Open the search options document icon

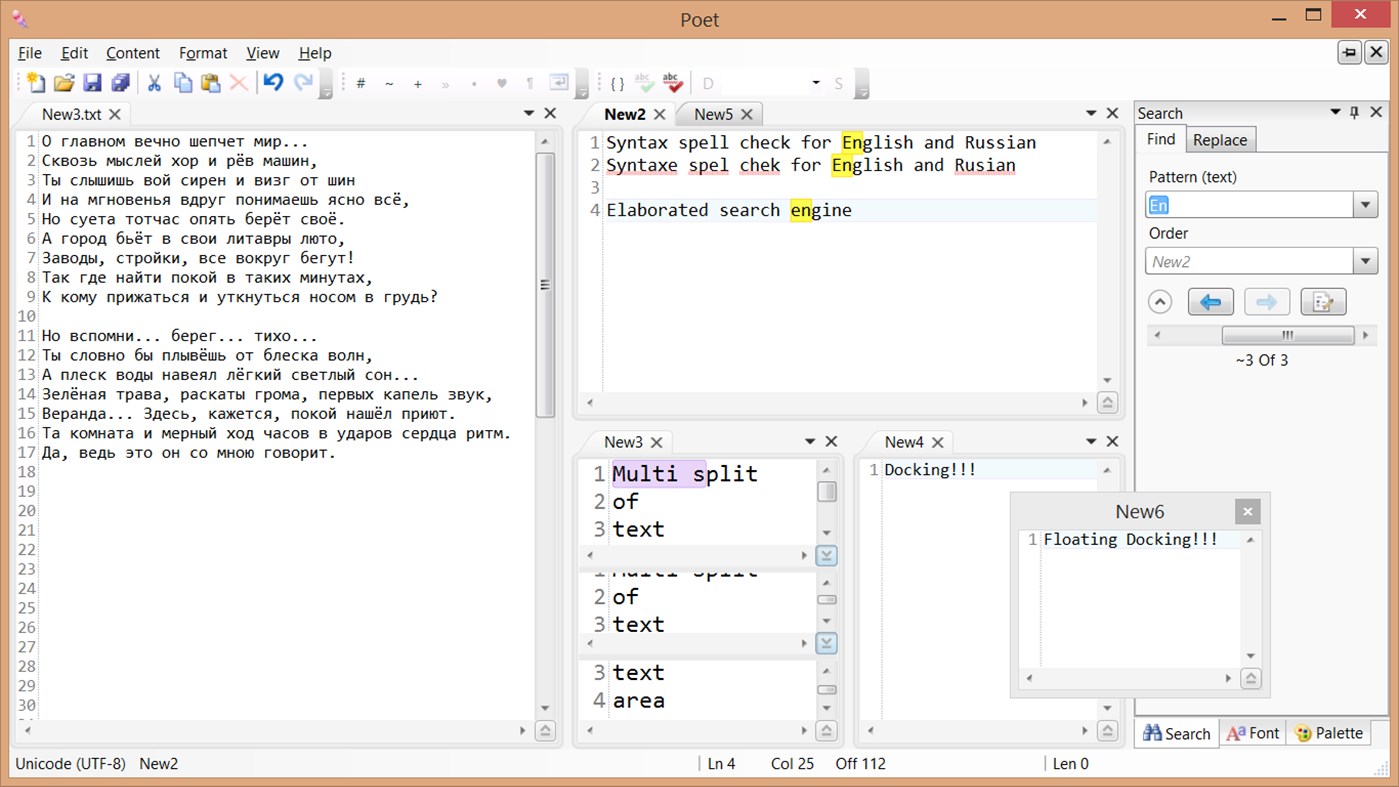pos(1323,301)
